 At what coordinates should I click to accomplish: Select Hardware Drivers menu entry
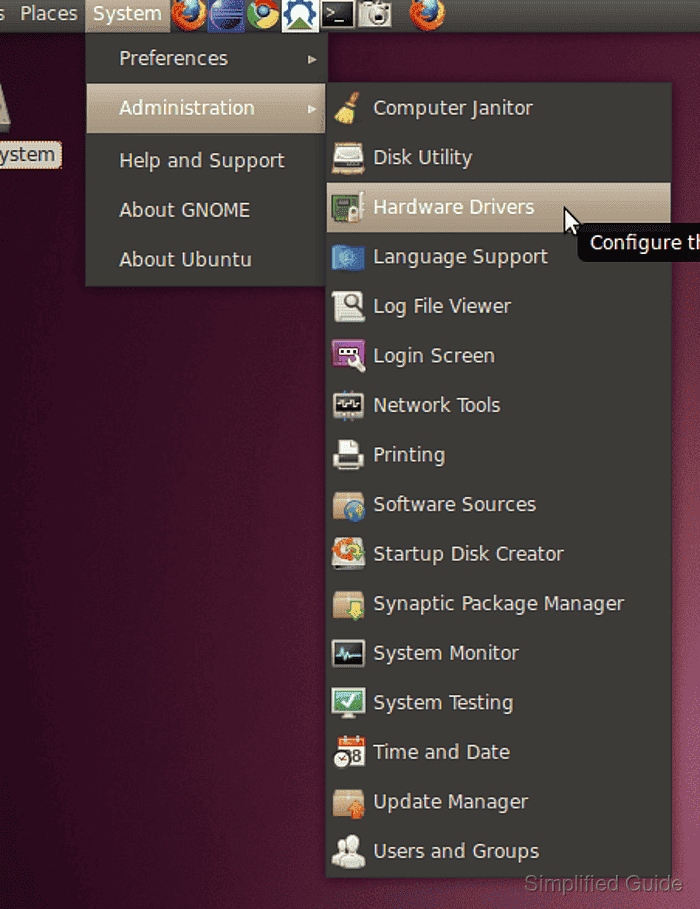[499, 208]
